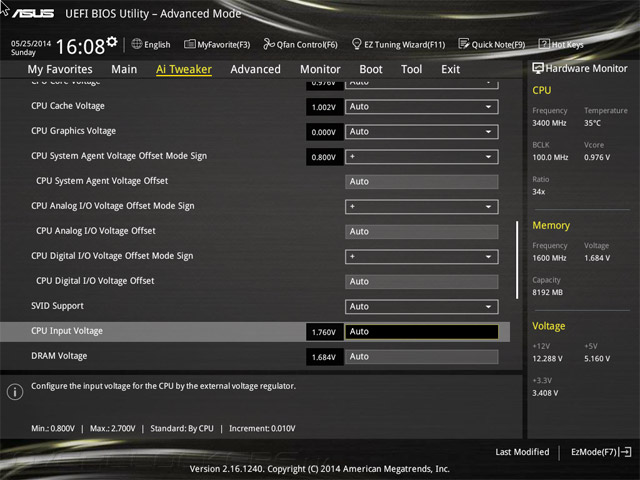Select the CPU Input Voltage row label
The width and height of the screenshot is (640, 480).
[x=67, y=331]
